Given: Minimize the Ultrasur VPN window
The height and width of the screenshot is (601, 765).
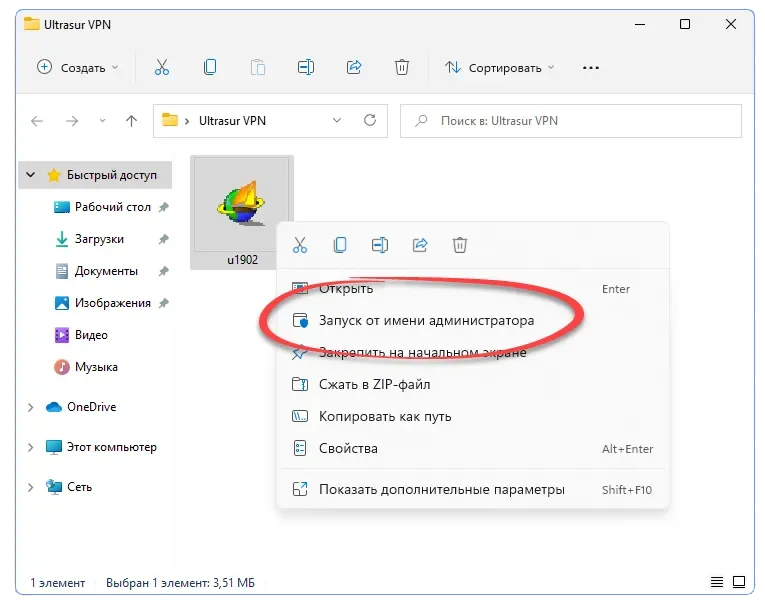Looking at the screenshot, I should tap(640, 24).
